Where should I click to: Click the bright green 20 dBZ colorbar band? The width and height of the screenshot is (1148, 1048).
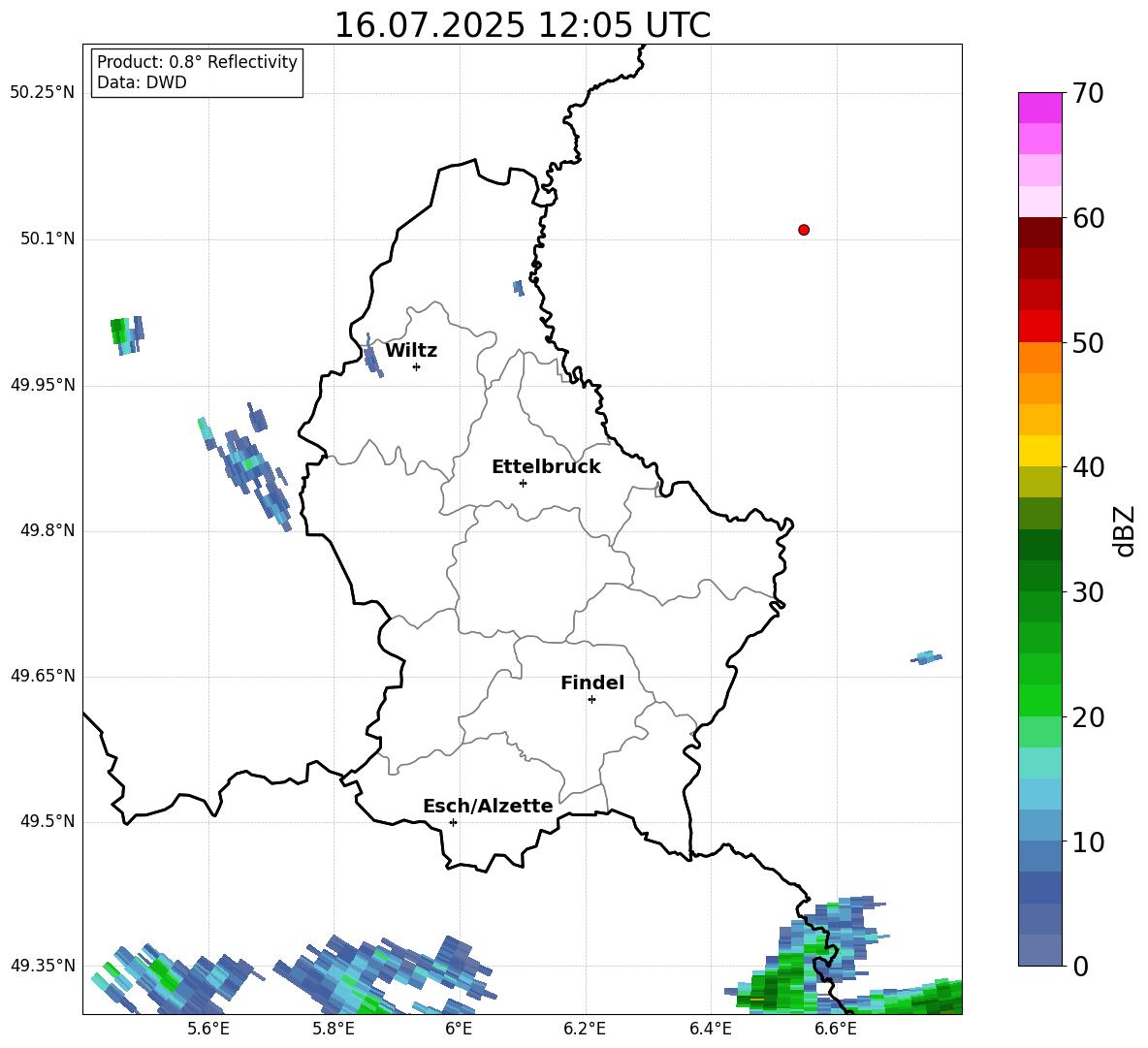pyautogui.click(x=1039, y=700)
